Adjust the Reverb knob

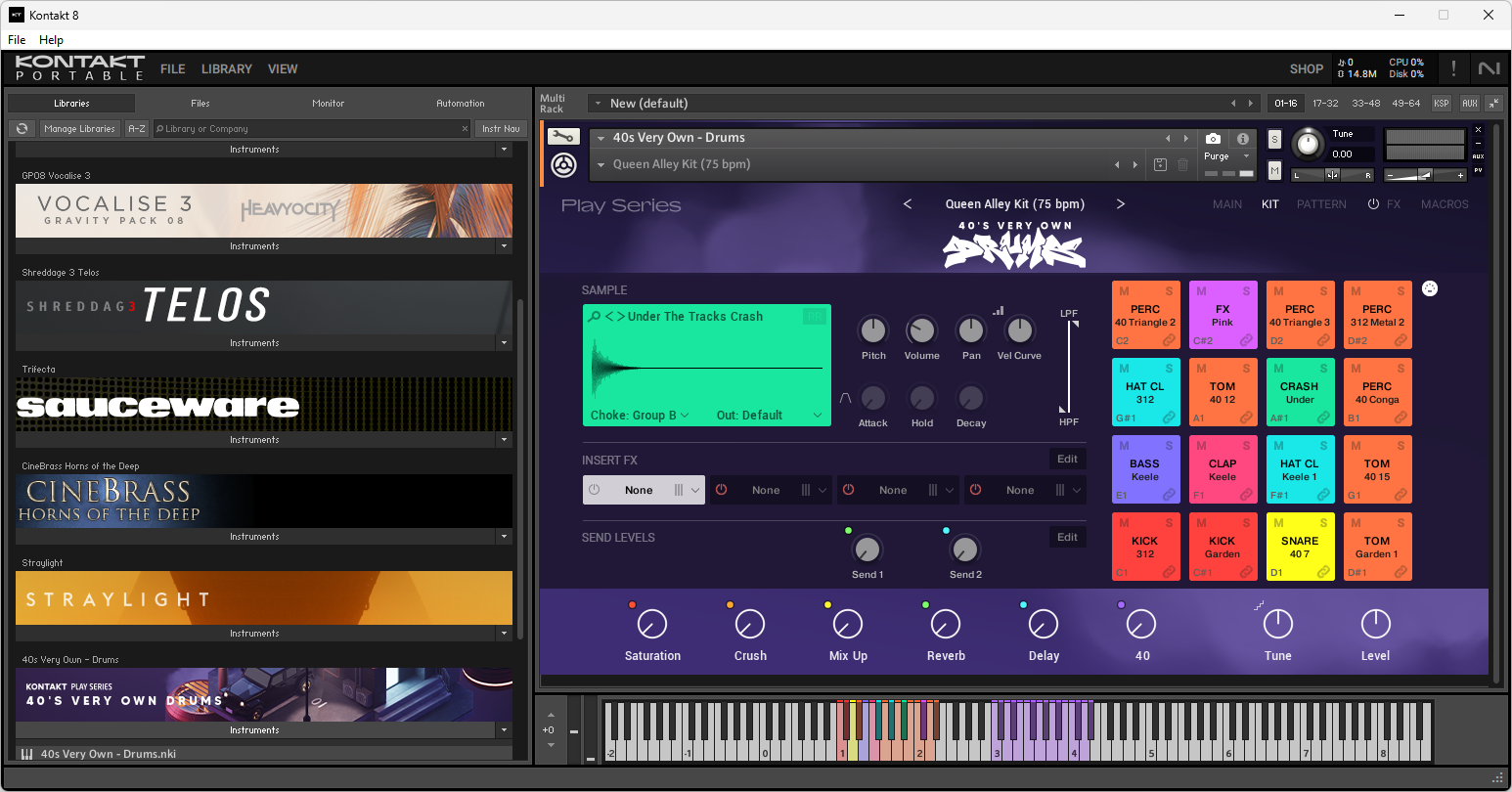click(946, 624)
